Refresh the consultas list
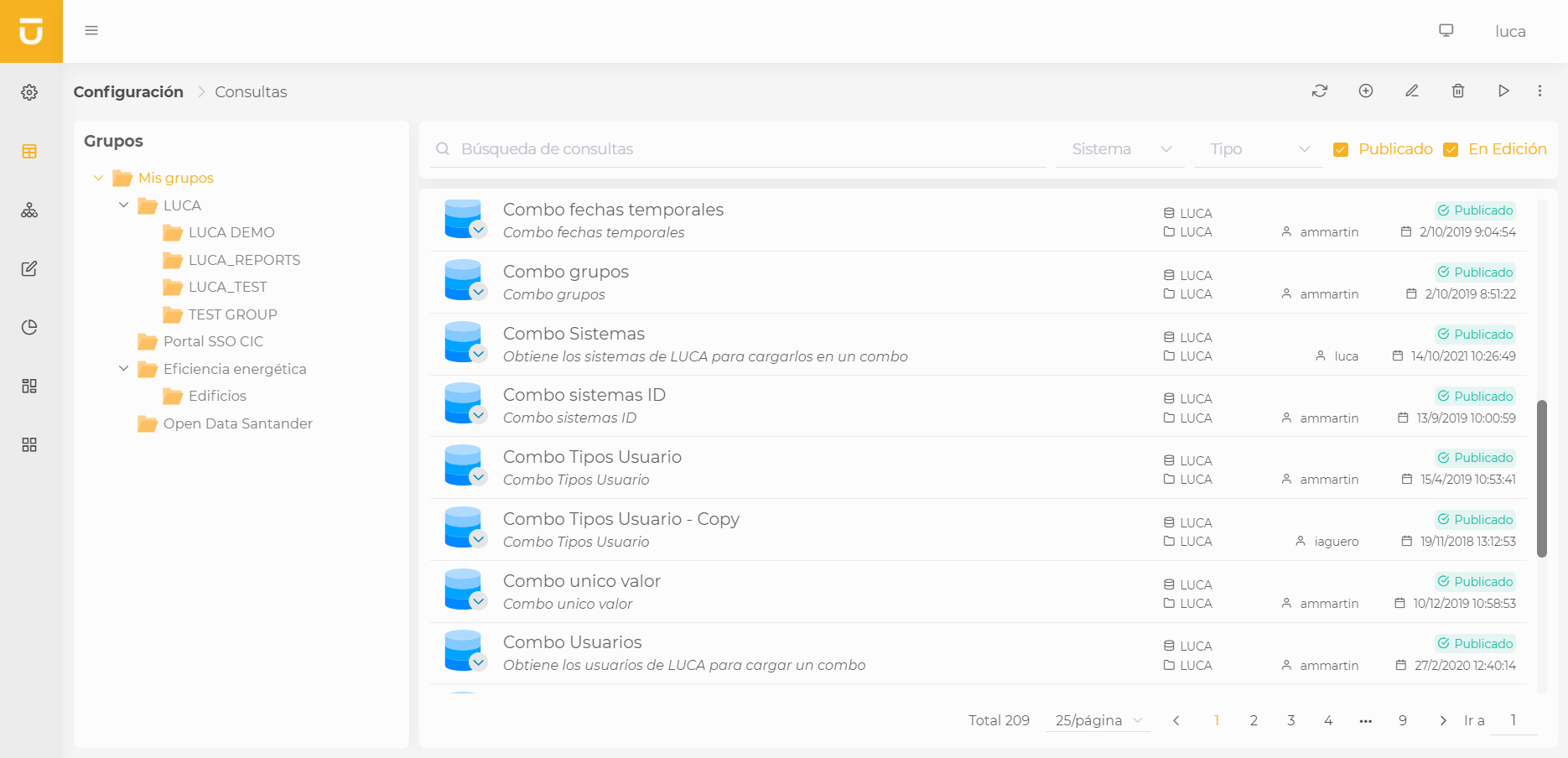The height and width of the screenshot is (758, 1568). tap(1319, 91)
